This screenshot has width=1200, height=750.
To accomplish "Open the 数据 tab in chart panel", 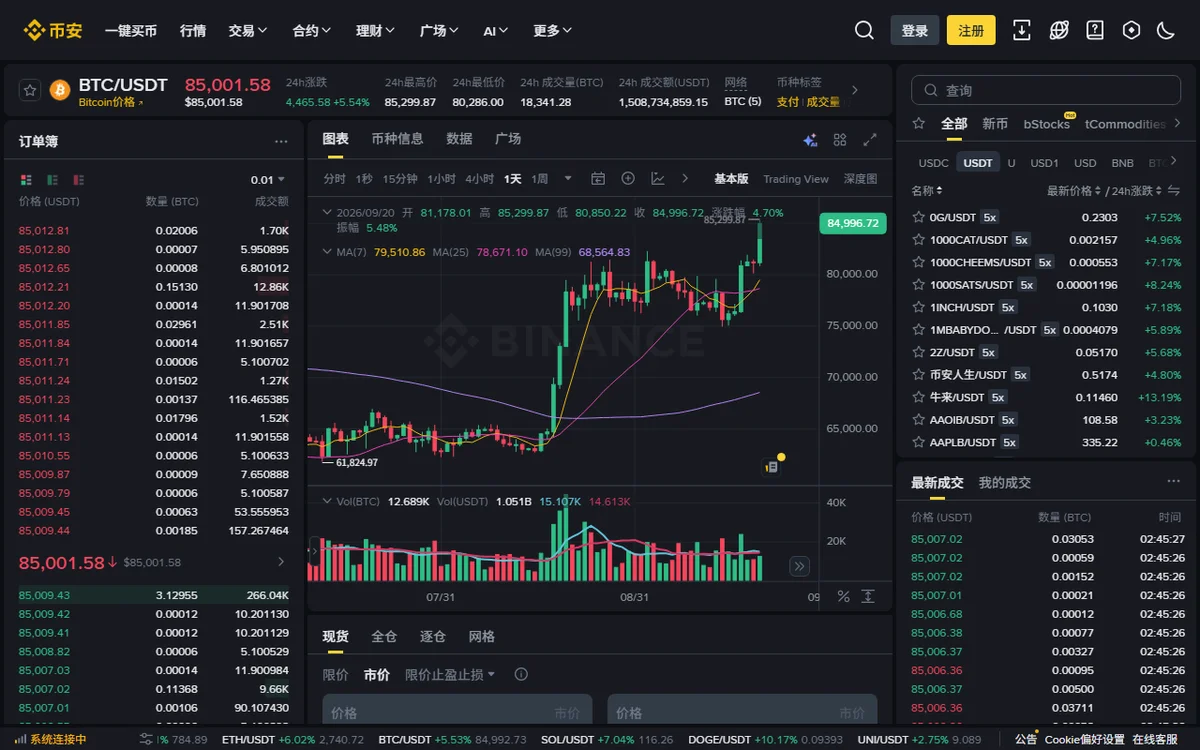I will [459, 139].
